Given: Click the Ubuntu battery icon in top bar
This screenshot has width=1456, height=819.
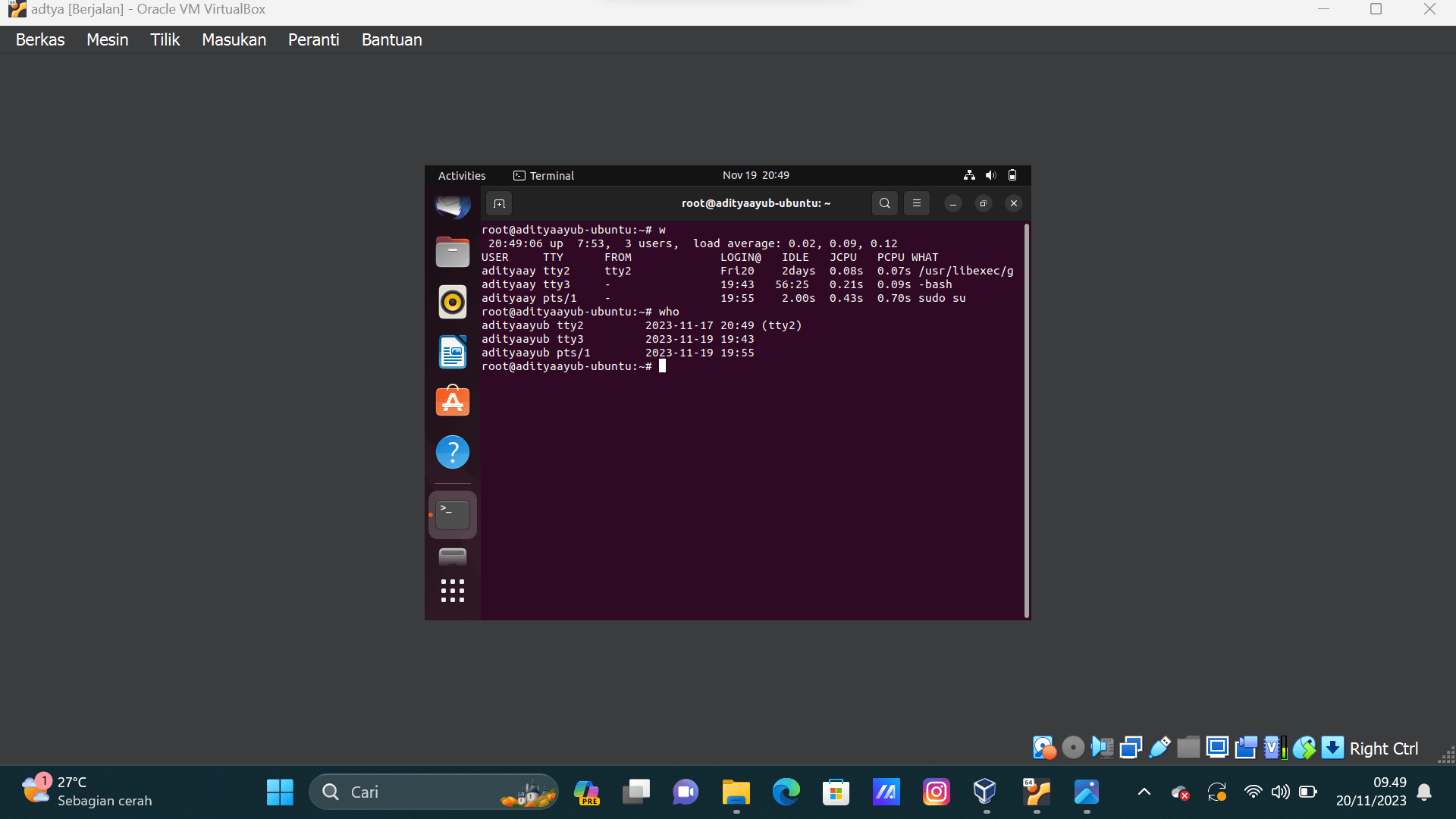Looking at the screenshot, I should click(x=1012, y=175).
